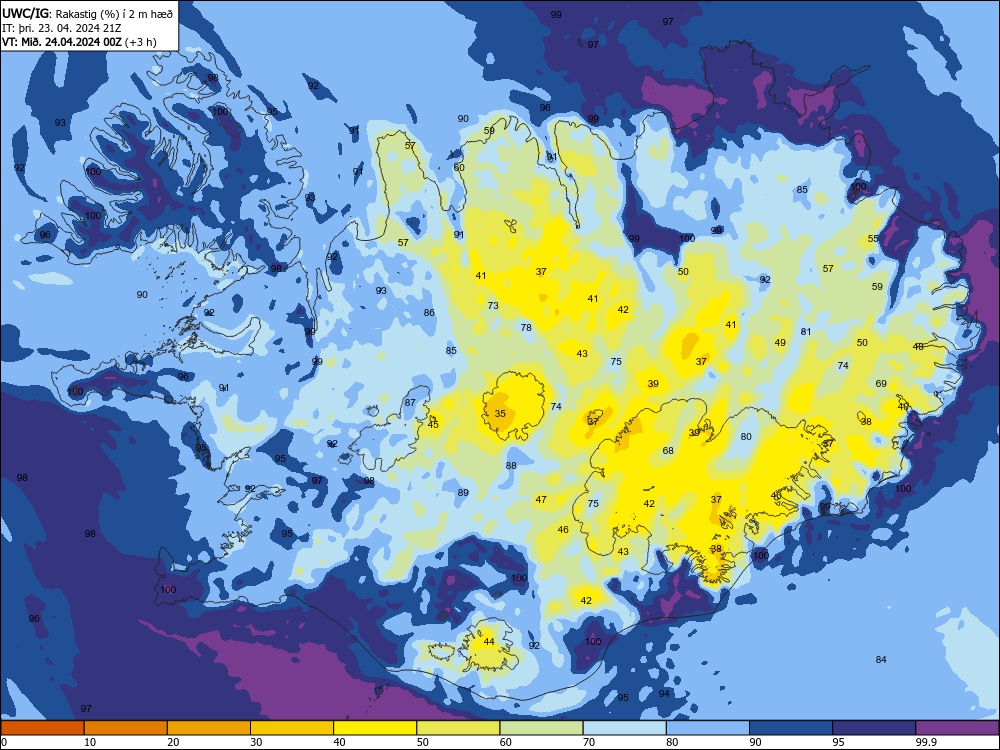Viewport: 1000px width, 750px height.
Task: Click the map value '46'
Action: 562,529
